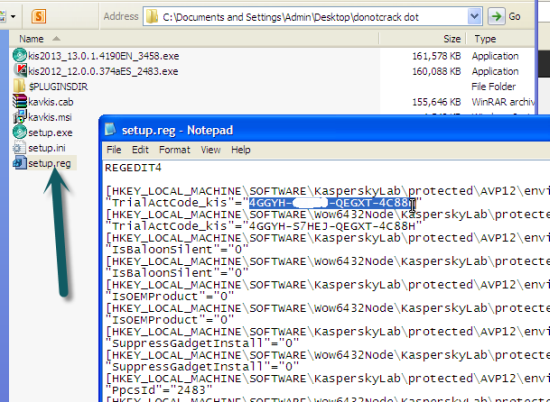The image size is (550, 402).
Task: Select the $PLUGINSDIR folder name
Action: 58,87
